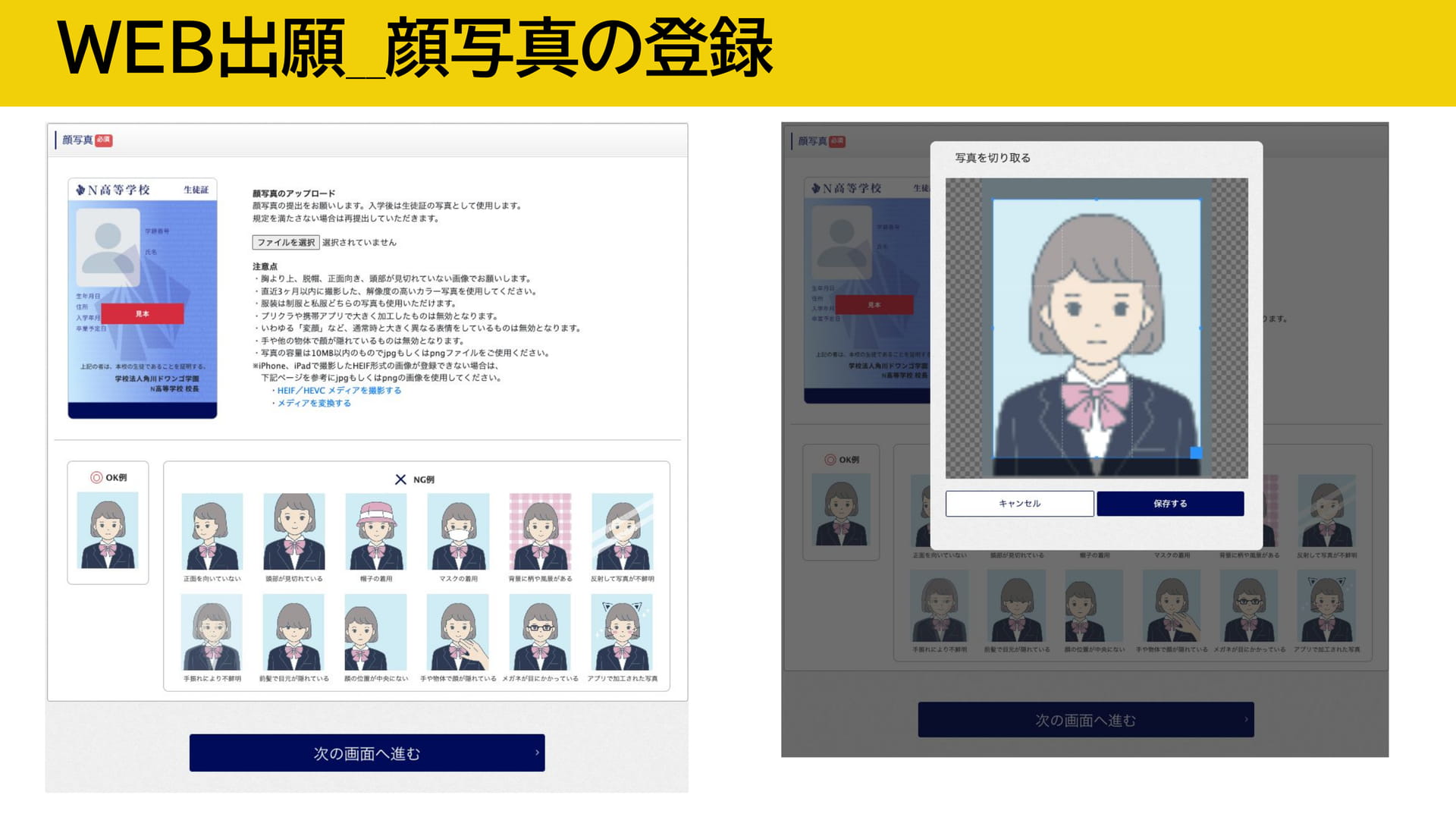The width and height of the screenshot is (1456, 814).
Task: Select the NG thumbnail 前髪で目元が隠れている in left screenshot
Action: [x=294, y=632]
